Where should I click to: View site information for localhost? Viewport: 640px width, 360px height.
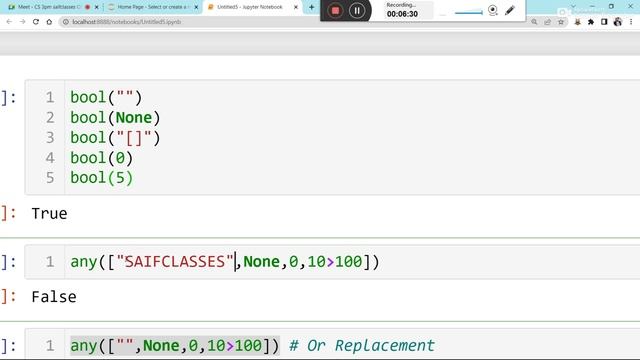(x=65, y=22)
